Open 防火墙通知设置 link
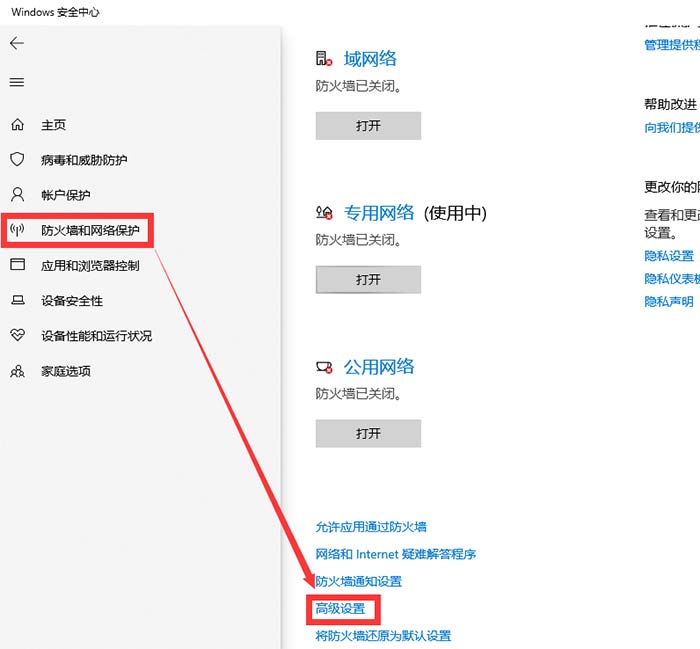This screenshot has height=649, width=700. point(358,582)
